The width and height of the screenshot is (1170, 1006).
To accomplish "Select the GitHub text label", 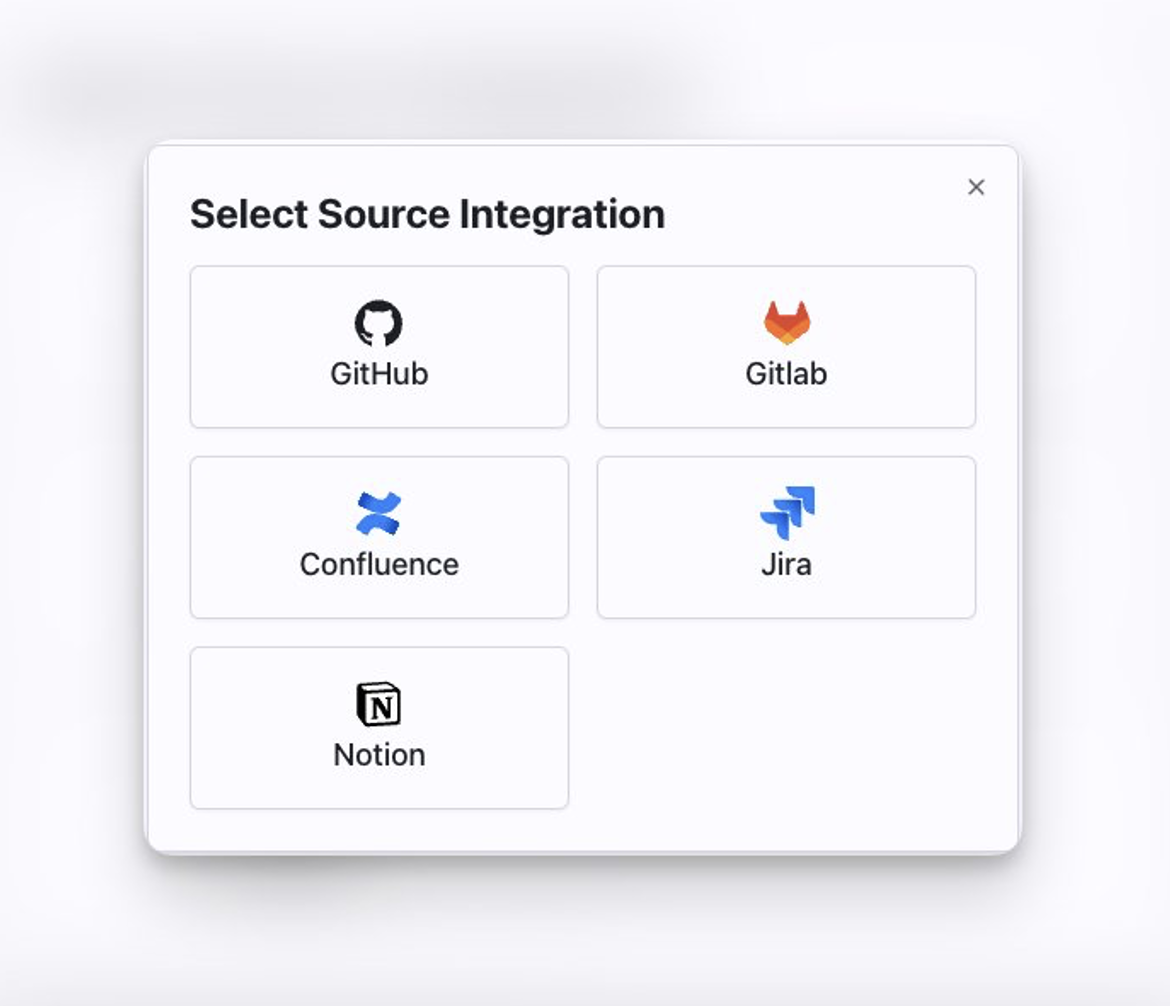I will pos(379,374).
